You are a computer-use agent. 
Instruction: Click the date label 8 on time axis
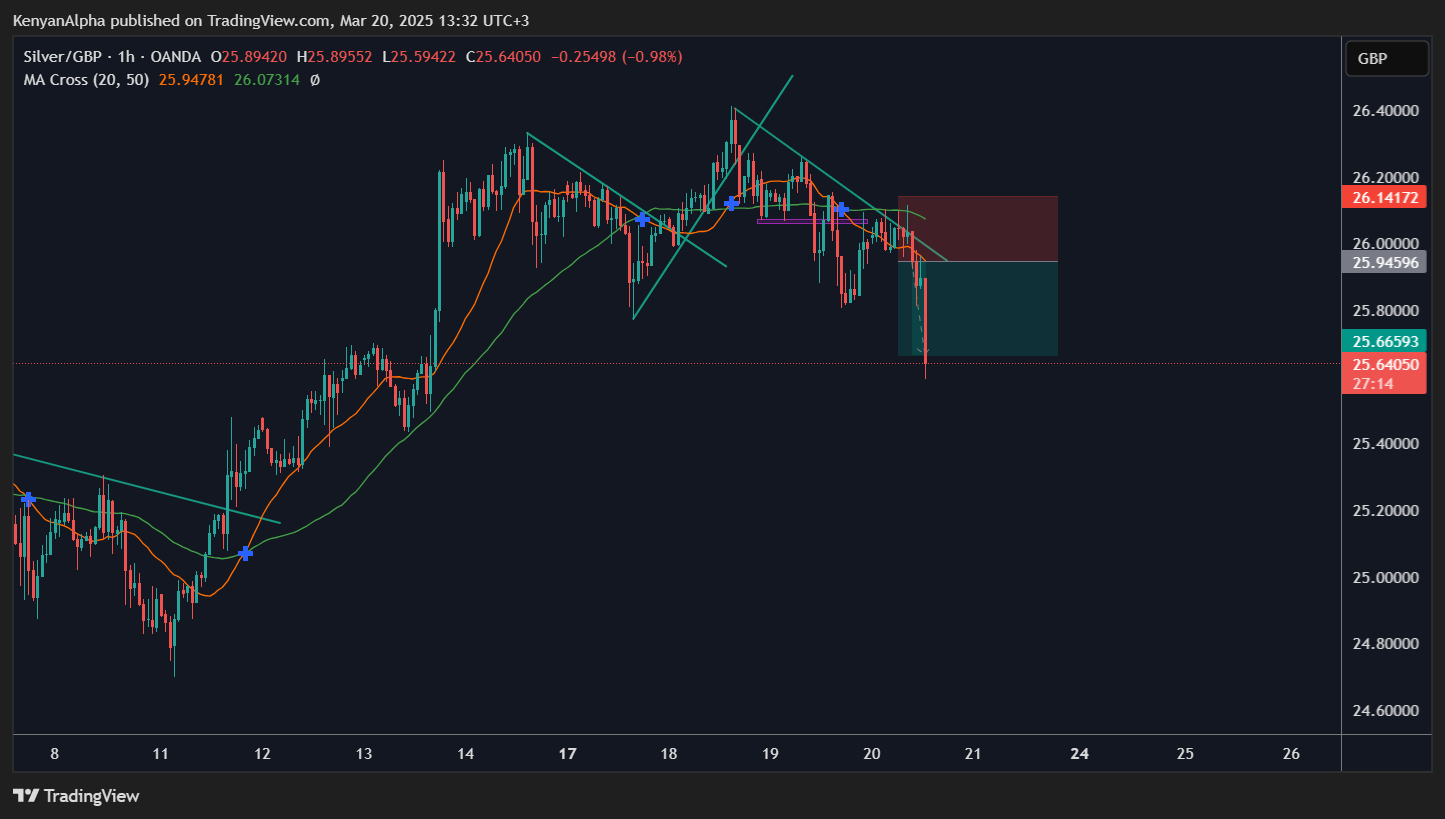pyautogui.click(x=54, y=753)
